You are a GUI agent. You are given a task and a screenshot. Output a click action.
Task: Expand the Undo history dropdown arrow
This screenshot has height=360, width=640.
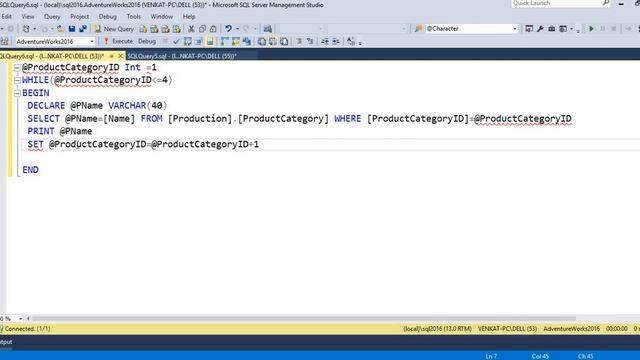pyautogui.click(x=237, y=29)
